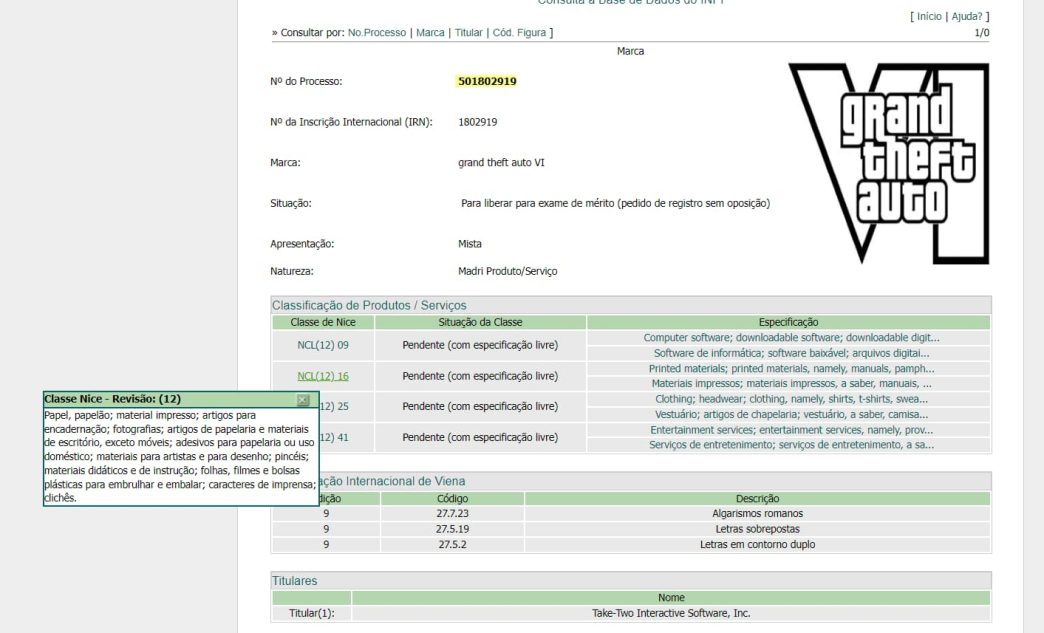Click the 'Classe de Nice' column header

coord(323,322)
